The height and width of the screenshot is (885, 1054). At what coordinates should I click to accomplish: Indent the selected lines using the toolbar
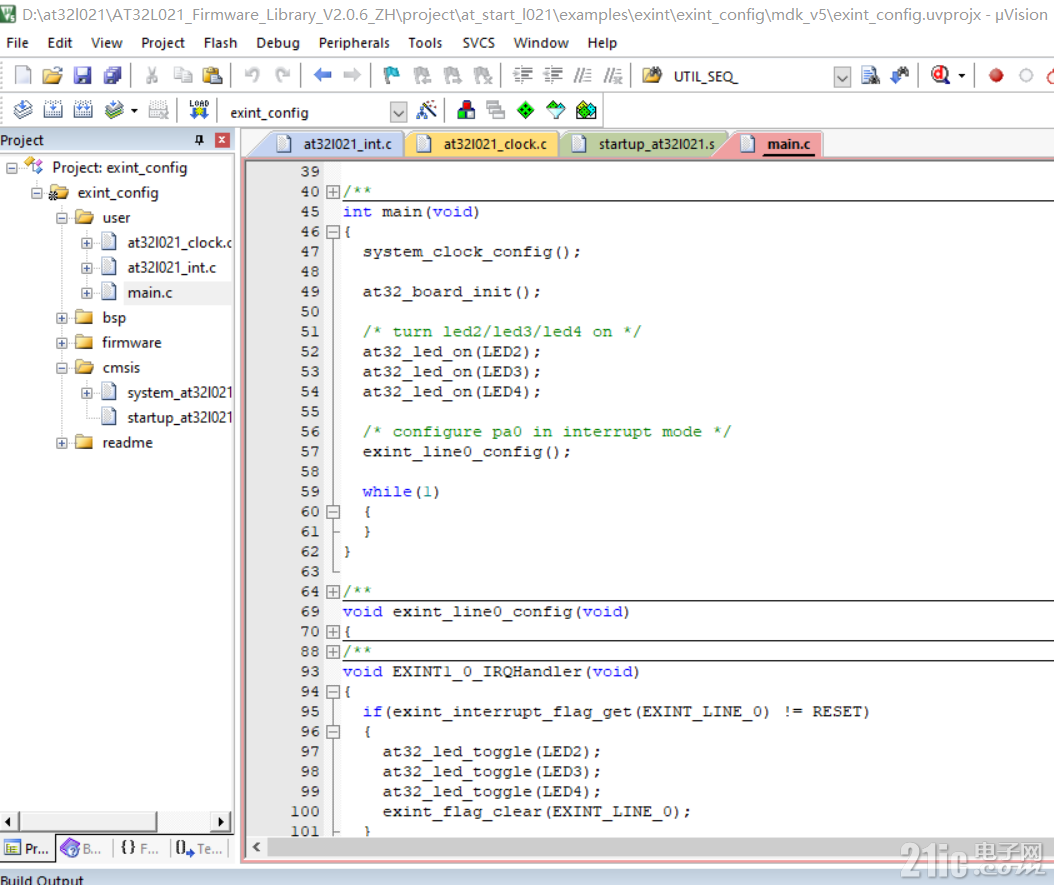pos(523,75)
